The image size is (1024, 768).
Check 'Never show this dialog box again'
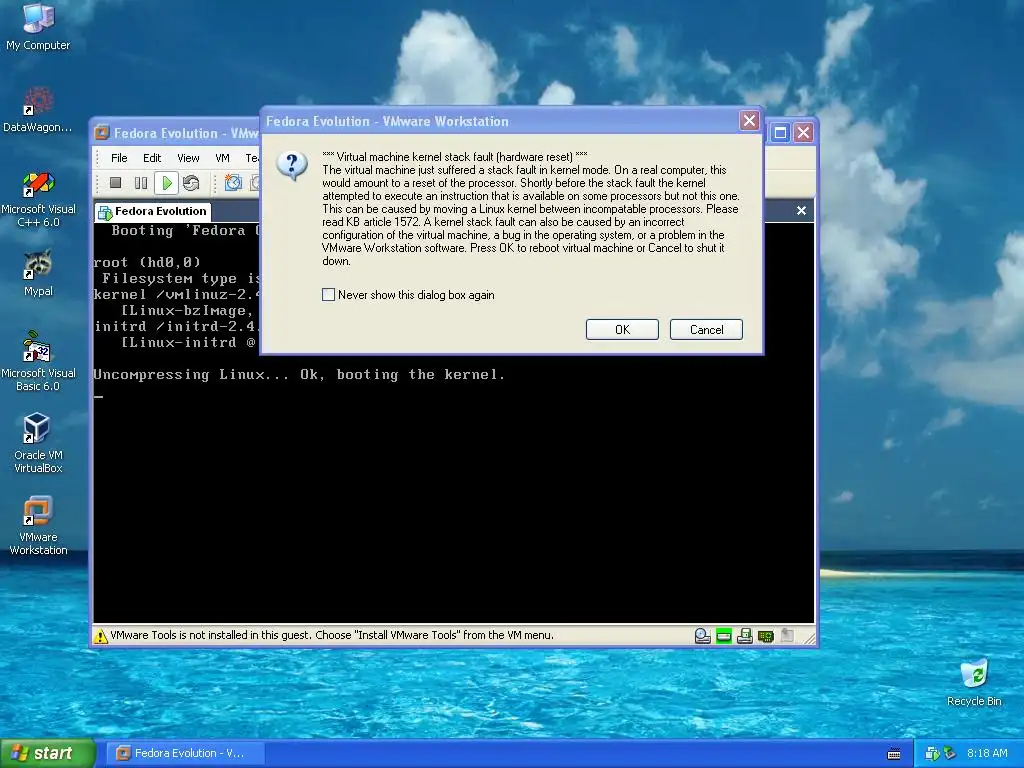328,295
